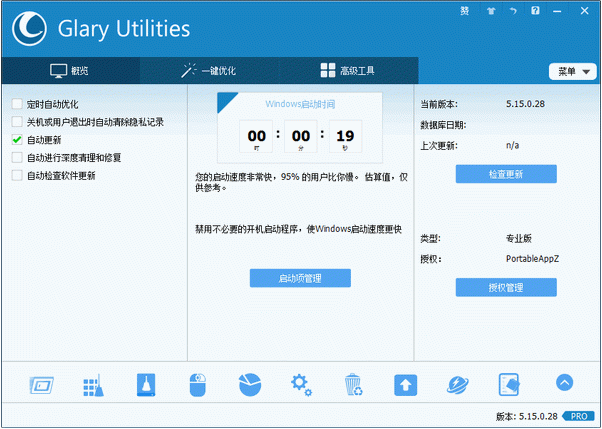
Task: Click the 检查更新 button
Action: 506,174
